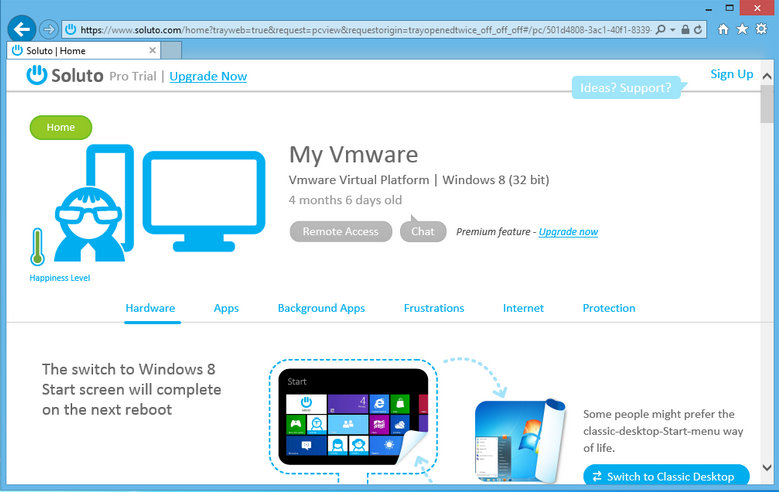This screenshot has height=492, width=779.
Task: Open address bar dropdown arrow
Action: 673,30
